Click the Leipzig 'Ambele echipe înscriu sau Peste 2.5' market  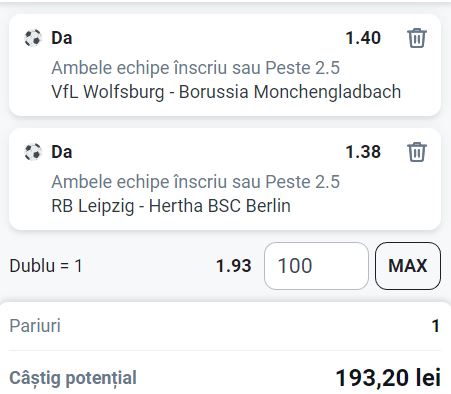click(196, 182)
